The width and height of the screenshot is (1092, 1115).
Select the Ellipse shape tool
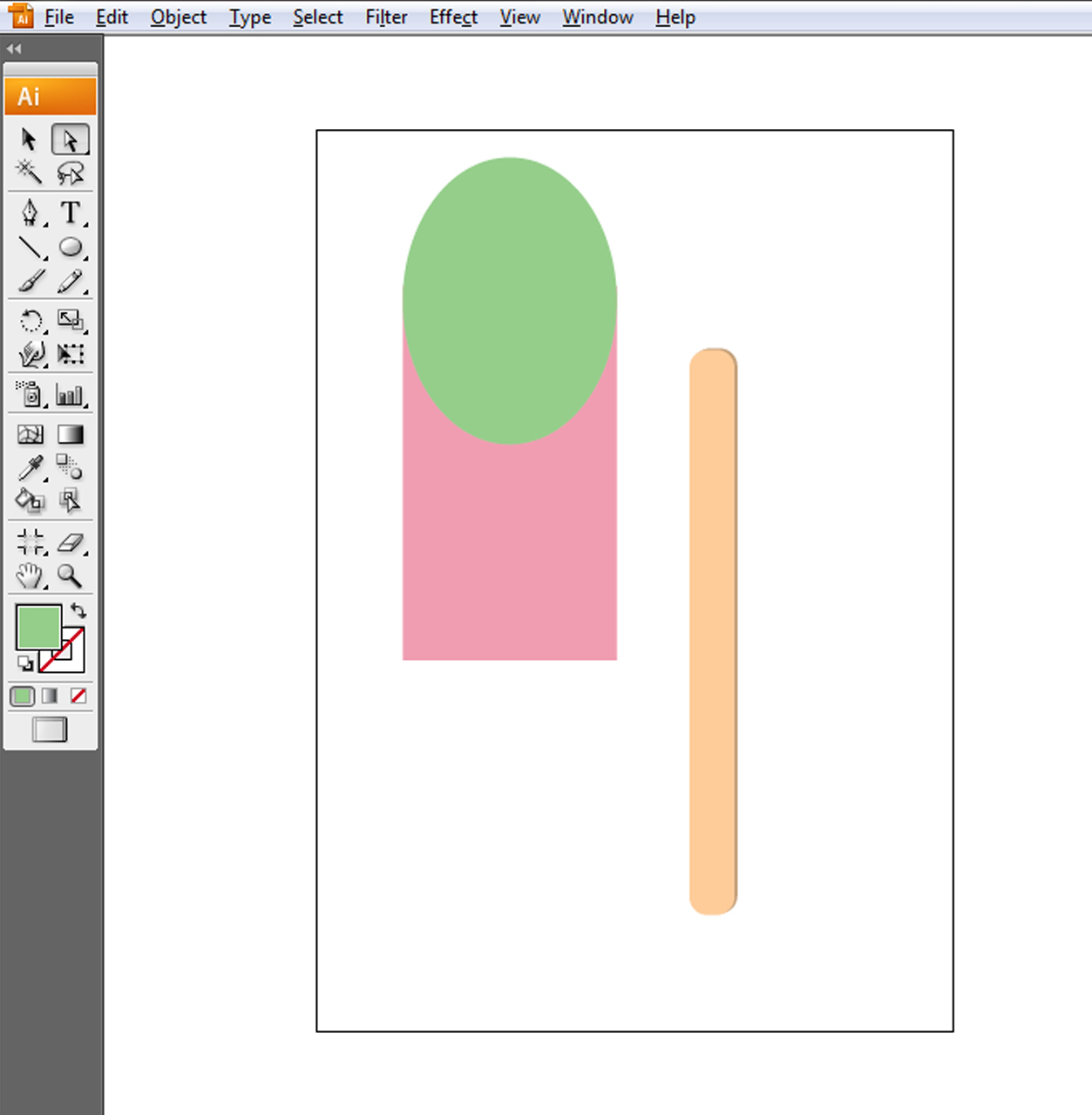coord(71,248)
